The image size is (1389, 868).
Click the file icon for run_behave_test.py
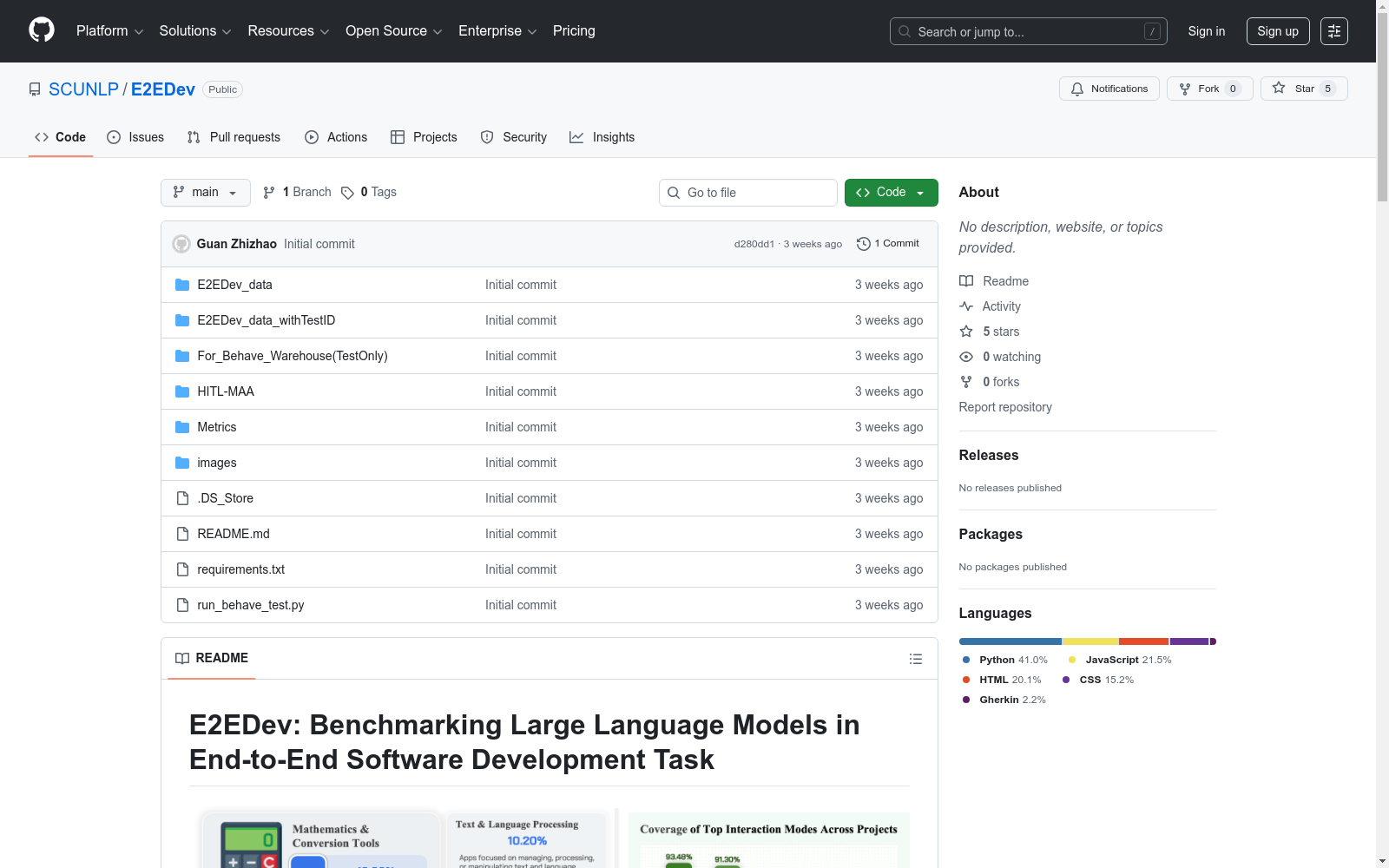182,605
